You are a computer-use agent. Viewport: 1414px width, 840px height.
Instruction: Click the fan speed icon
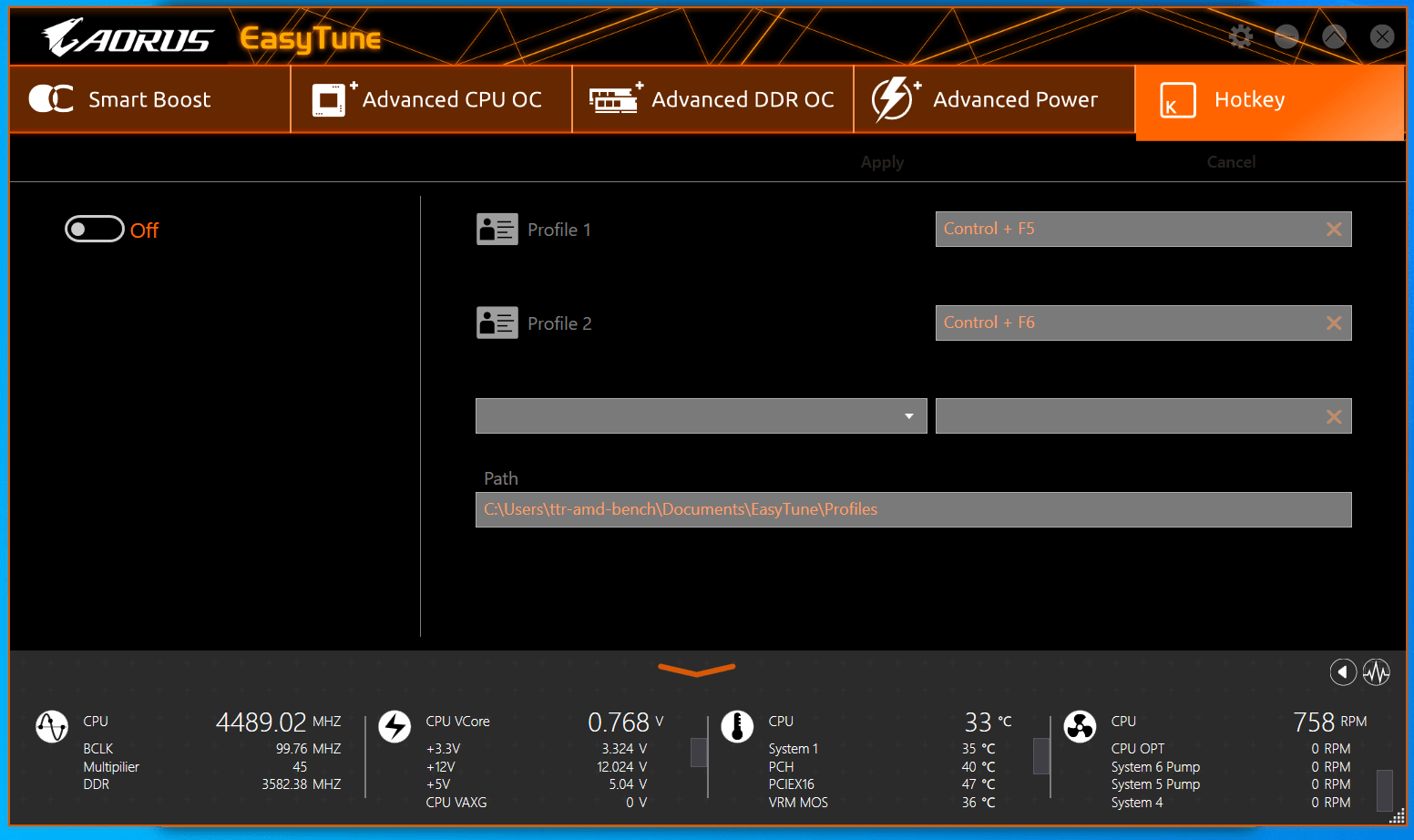coord(1080,726)
